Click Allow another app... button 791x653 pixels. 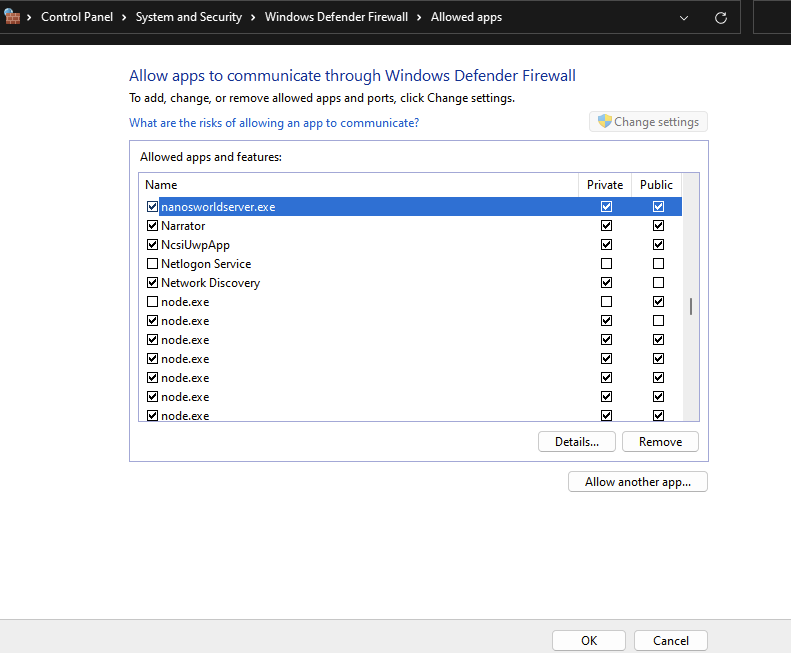638,481
